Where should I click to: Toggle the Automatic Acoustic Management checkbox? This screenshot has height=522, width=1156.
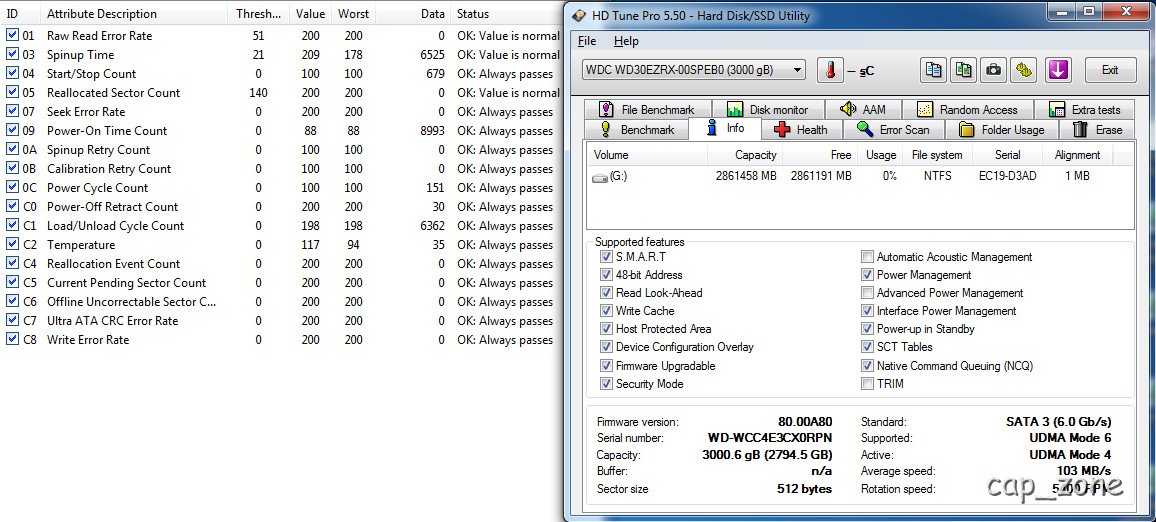(867, 257)
